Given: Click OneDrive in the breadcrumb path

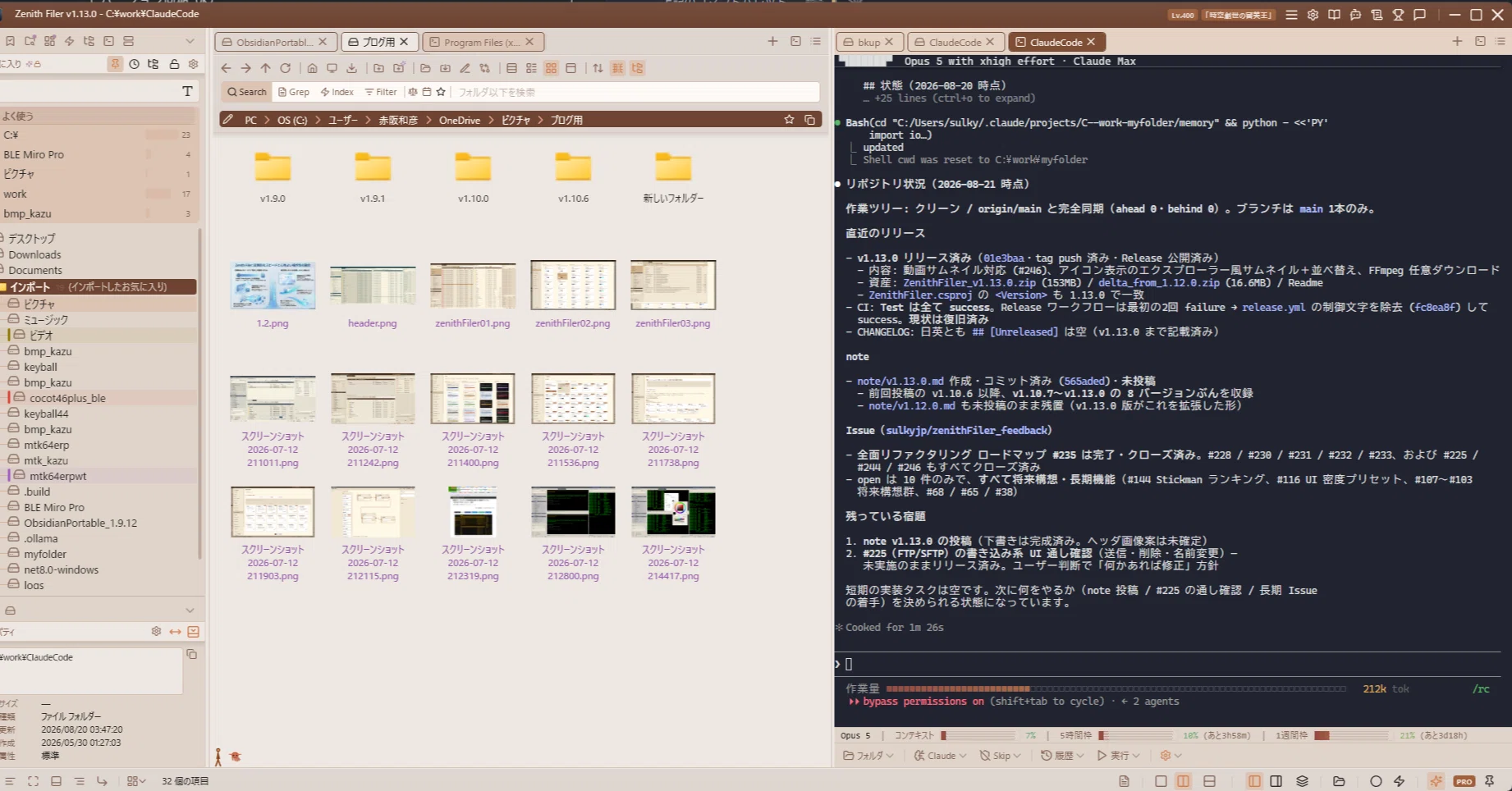Looking at the screenshot, I should (x=459, y=120).
